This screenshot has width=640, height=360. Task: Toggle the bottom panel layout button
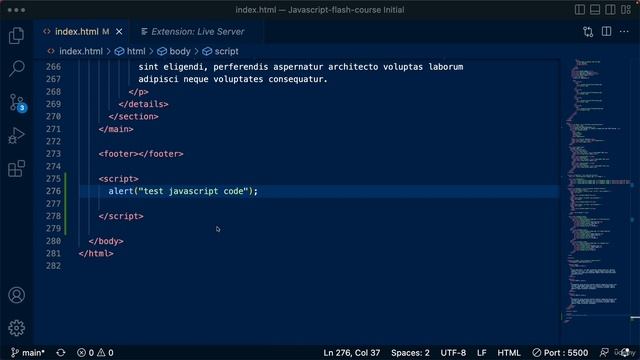coord(595,10)
